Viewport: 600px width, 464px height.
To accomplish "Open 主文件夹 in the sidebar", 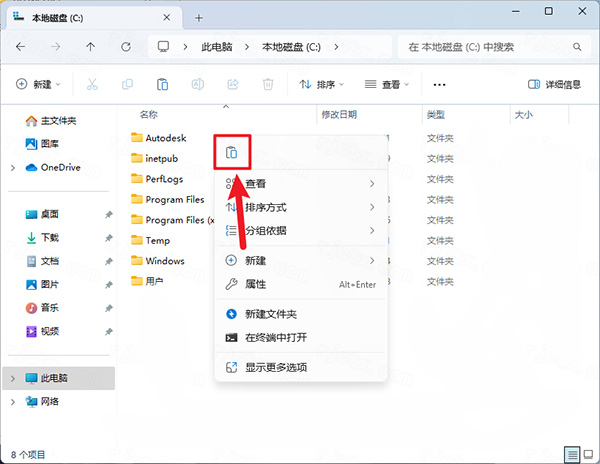I will tap(51, 121).
